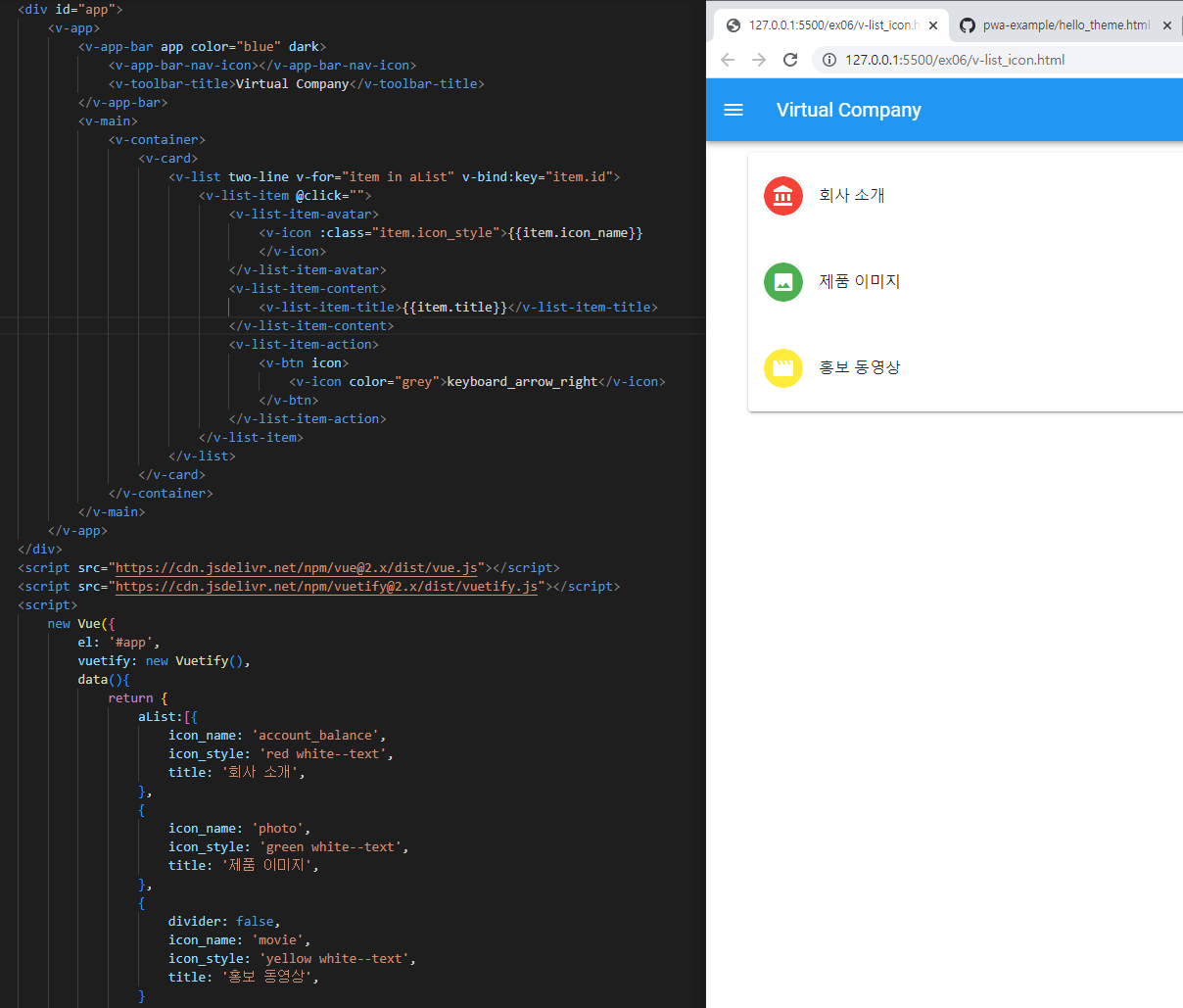Open the hamburger navigation menu icon
1183x1008 pixels.
coord(733,110)
